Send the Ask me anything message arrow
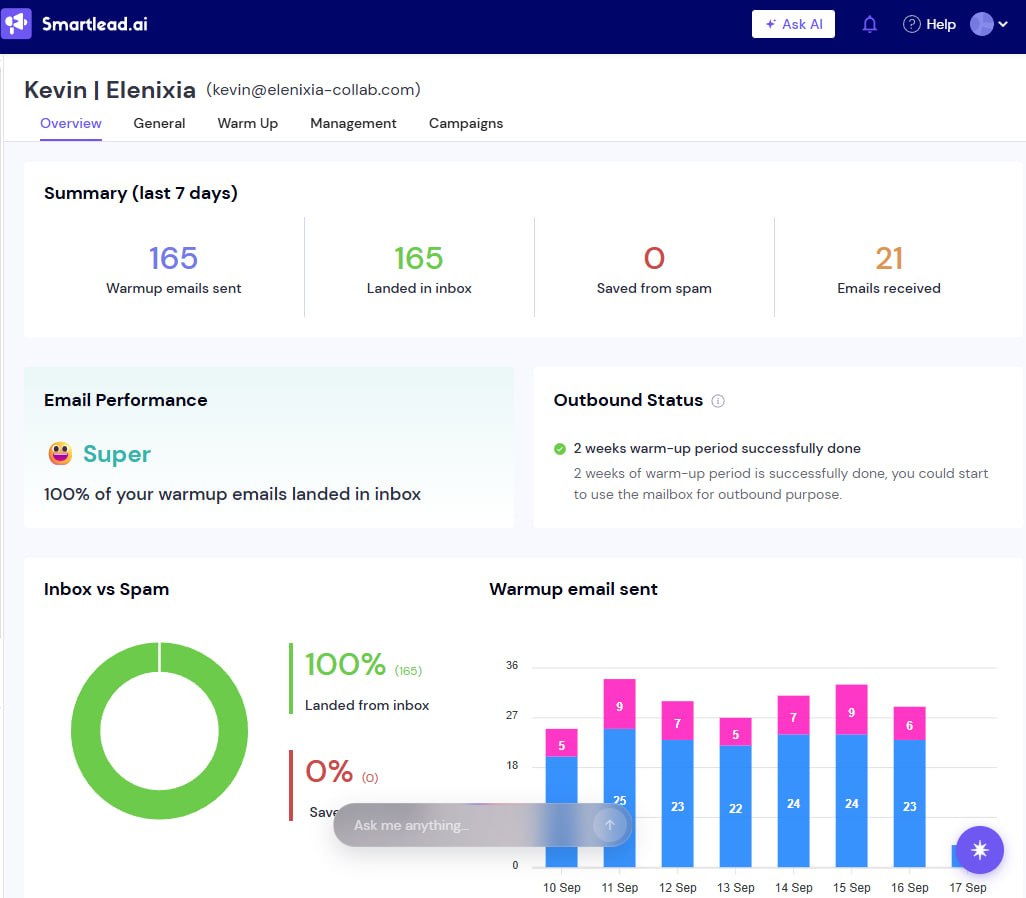This screenshot has width=1026, height=898. click(609, 825)
